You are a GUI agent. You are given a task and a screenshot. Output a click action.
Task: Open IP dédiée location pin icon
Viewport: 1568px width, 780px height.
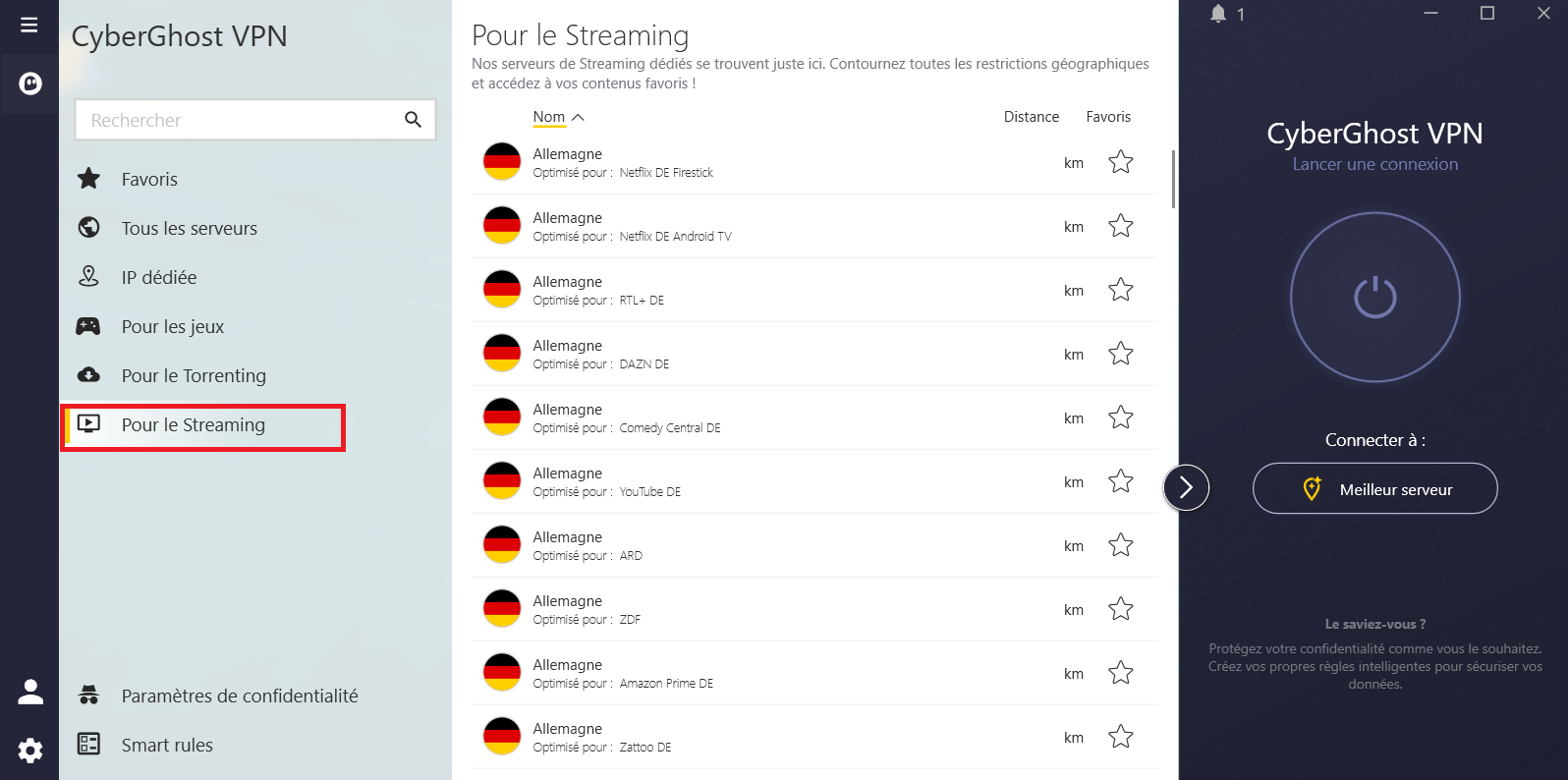(88, 277)
